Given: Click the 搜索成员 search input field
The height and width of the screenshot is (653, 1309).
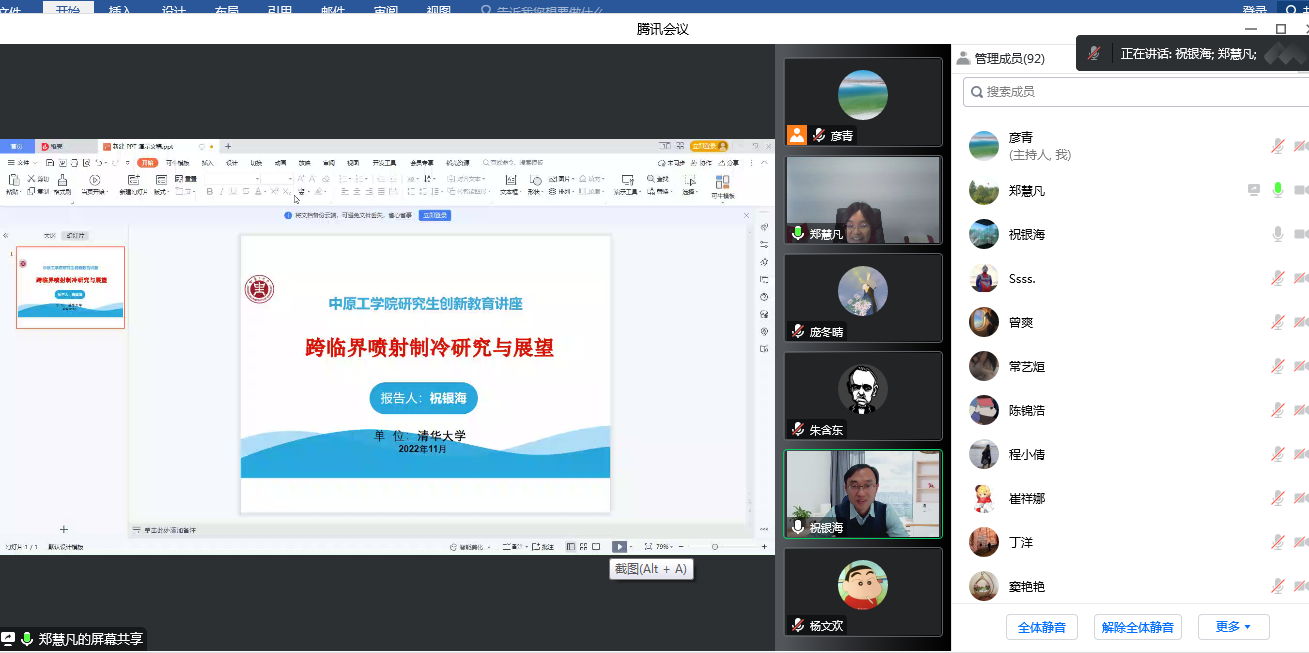Looking at the screenshot, I should click(1136, 91).
